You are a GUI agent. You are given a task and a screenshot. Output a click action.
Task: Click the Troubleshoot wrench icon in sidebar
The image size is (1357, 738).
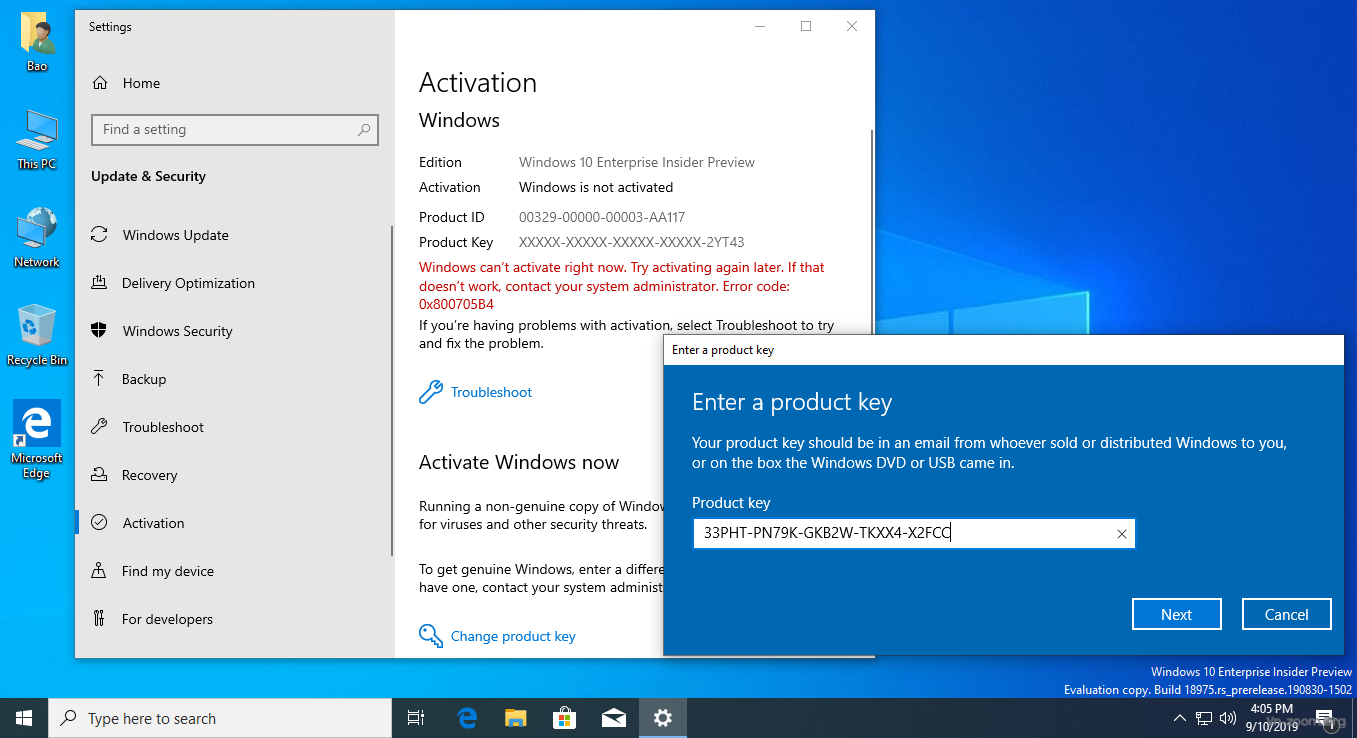(99, 427)
